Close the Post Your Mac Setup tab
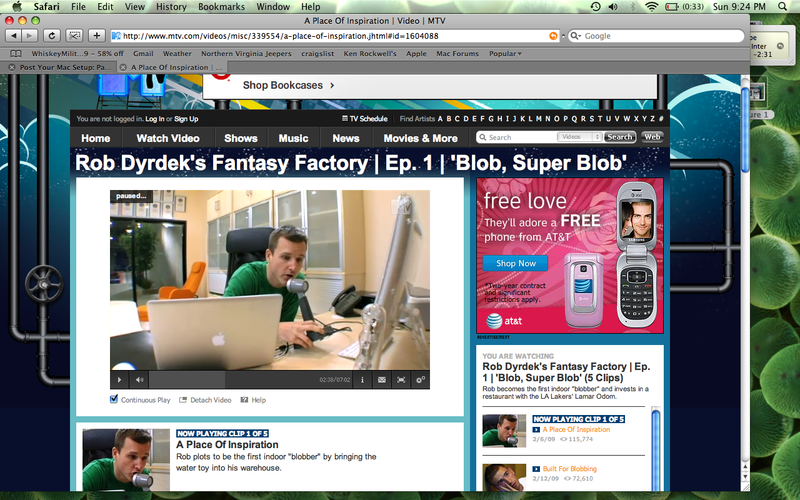 [11, 67]
